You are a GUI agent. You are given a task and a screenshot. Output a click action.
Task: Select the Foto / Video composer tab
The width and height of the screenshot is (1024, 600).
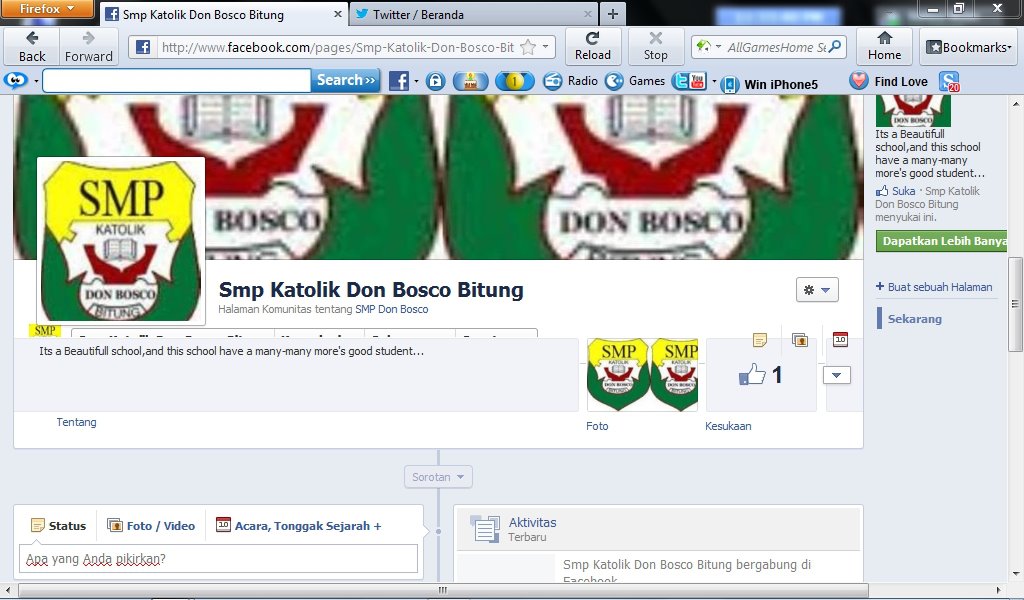coord(152,526)
